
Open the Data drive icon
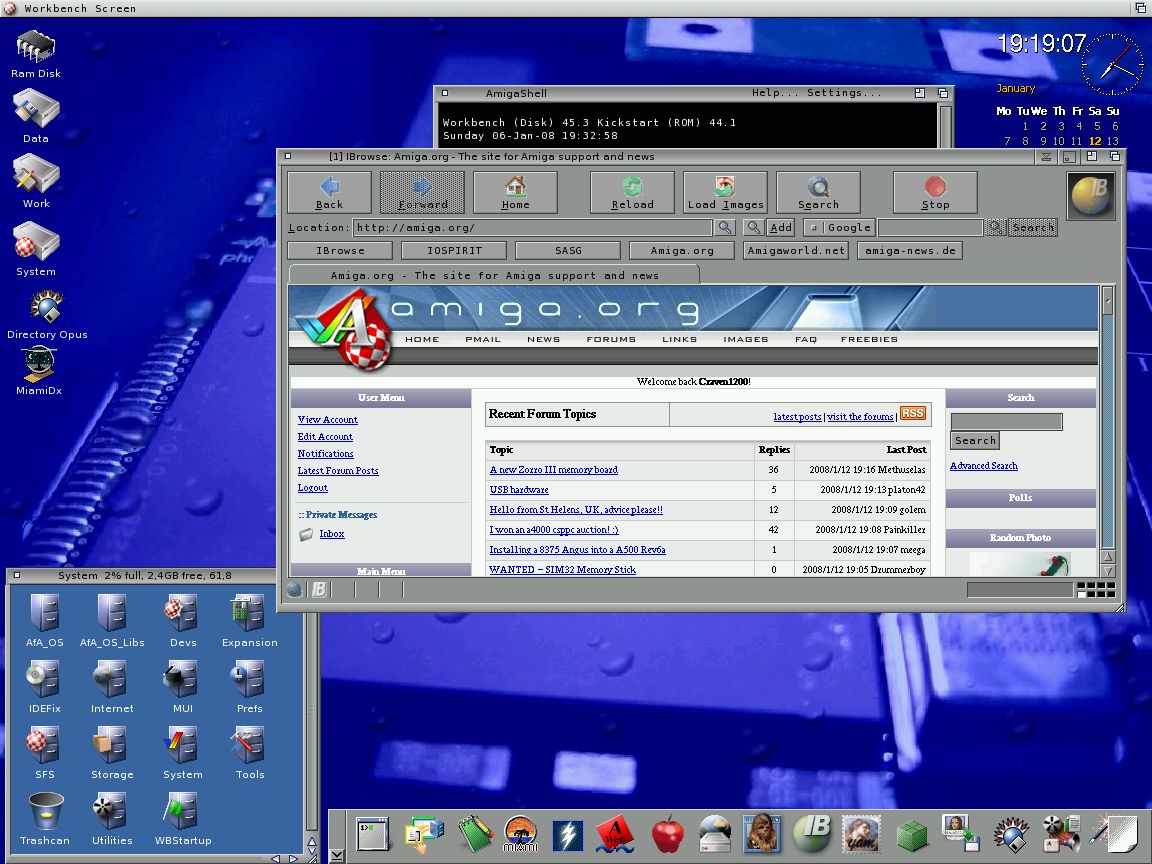[x=35, y=116]
